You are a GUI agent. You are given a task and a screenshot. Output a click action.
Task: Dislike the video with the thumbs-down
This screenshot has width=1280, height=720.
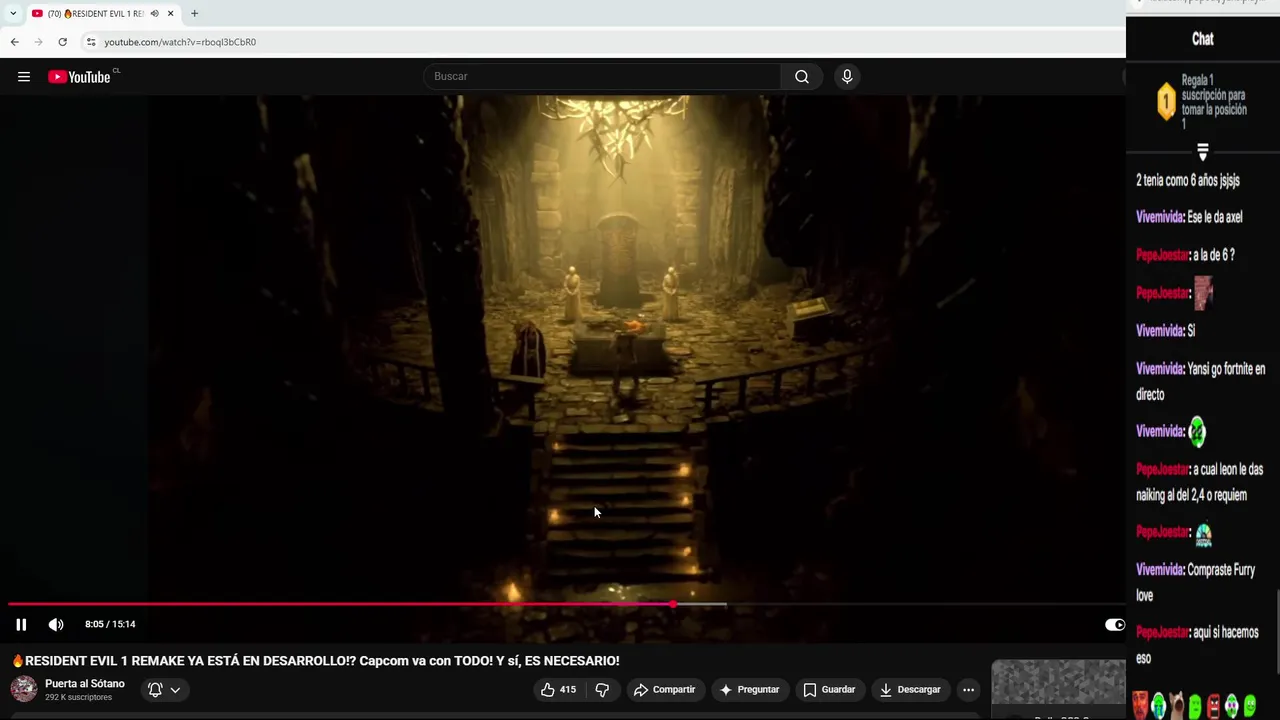(x=602, y=690)
